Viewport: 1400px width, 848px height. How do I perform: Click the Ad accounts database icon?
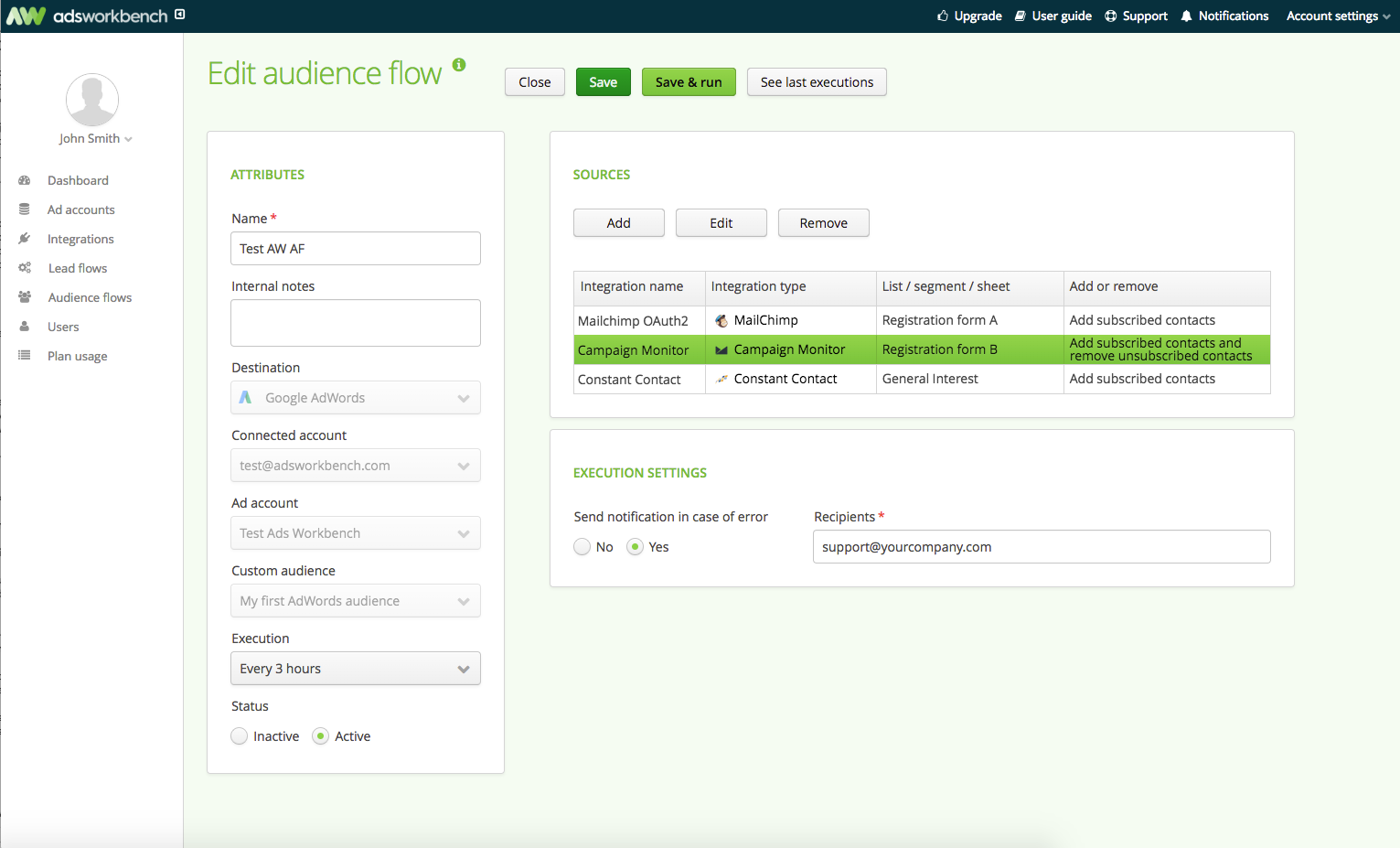(25, 209)
